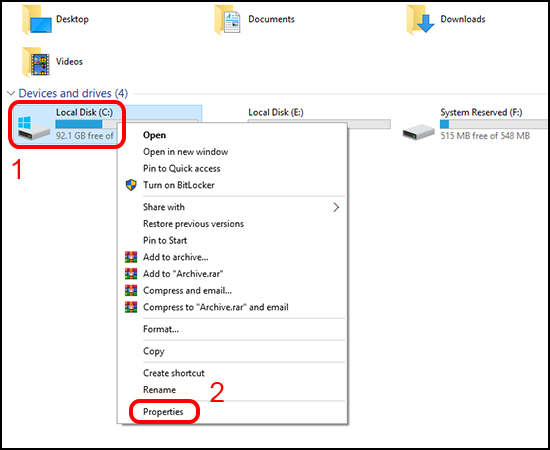Image resolution: width=550 pixels, height=450 pixels.
Task: Click the Local Disk (E:) label
Action: [x=276, y=112]
